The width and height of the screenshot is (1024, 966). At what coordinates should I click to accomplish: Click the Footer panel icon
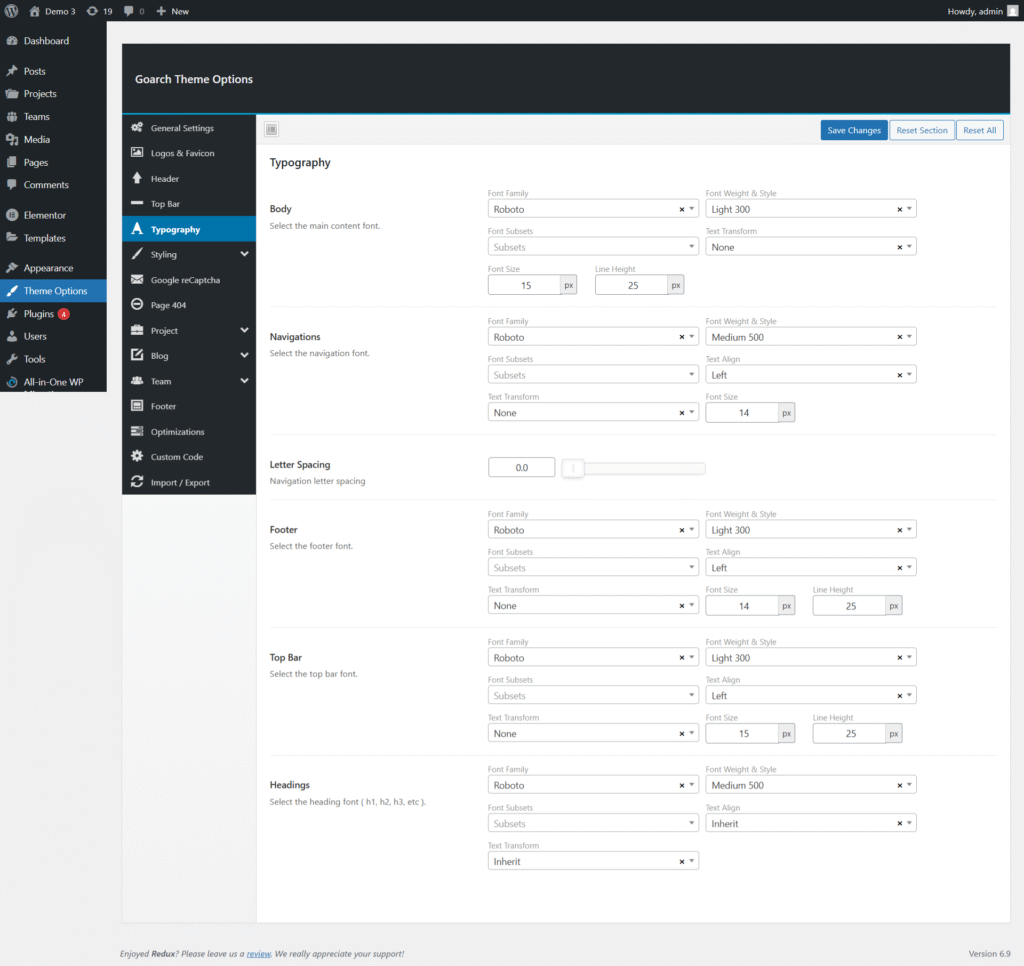[x=137, y=406]
